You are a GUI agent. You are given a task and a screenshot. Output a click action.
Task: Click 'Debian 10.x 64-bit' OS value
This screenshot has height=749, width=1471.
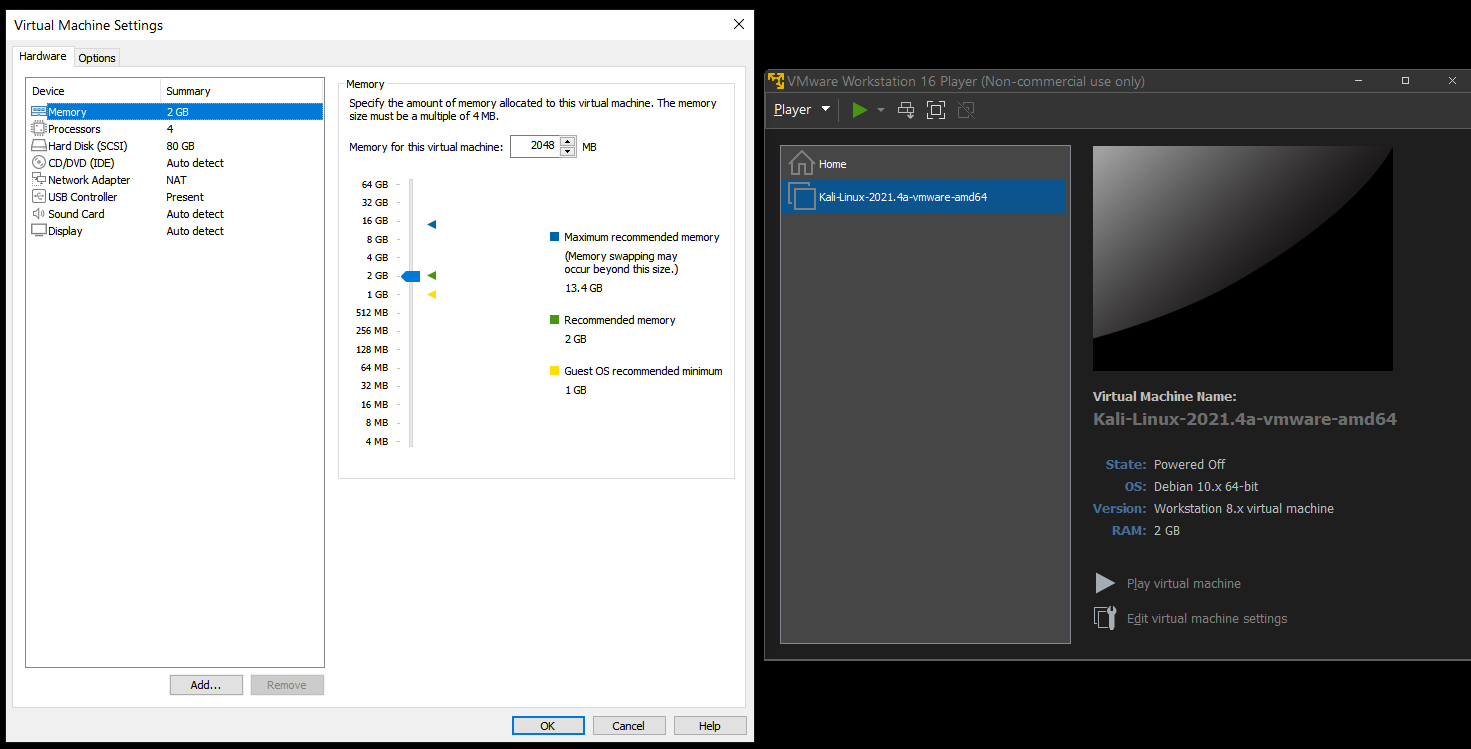(1206, 487)
